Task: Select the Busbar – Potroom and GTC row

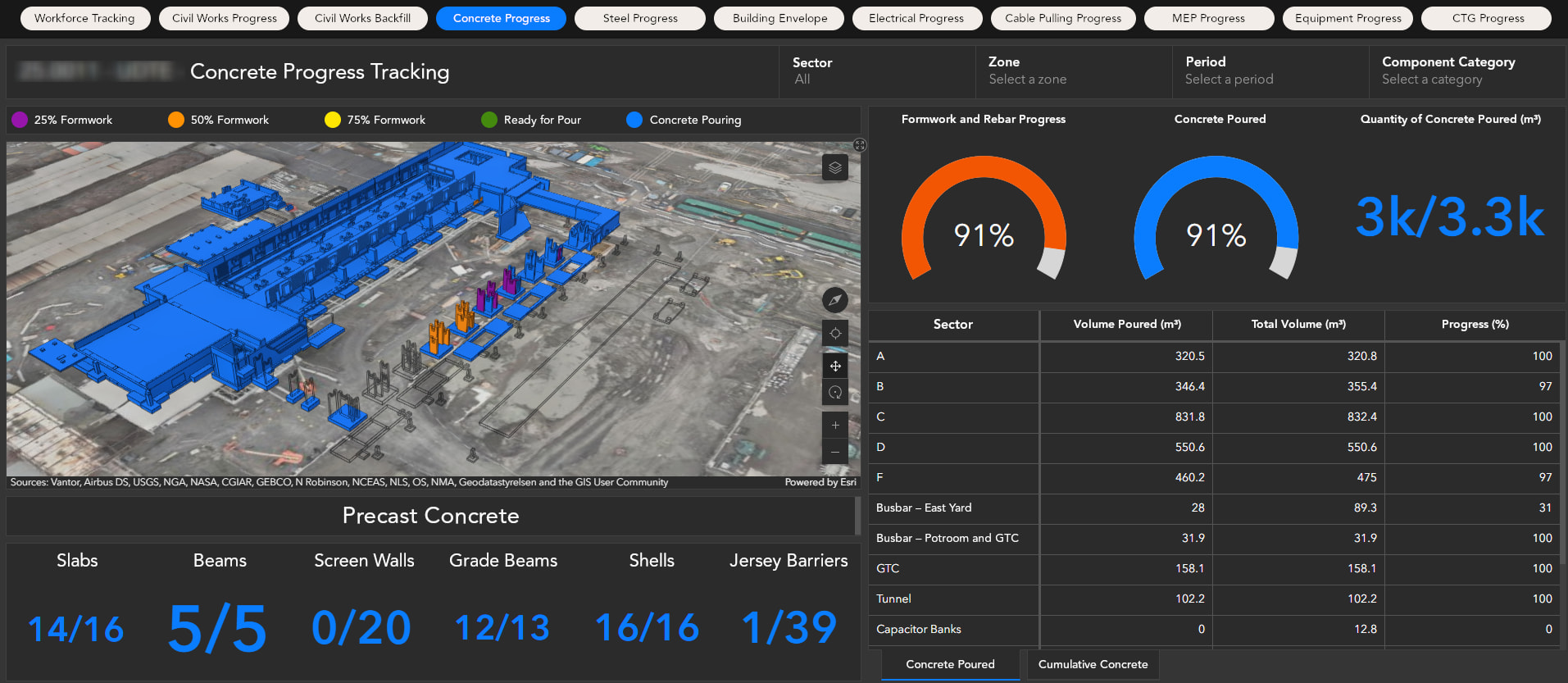Action: pos(1214,538)
